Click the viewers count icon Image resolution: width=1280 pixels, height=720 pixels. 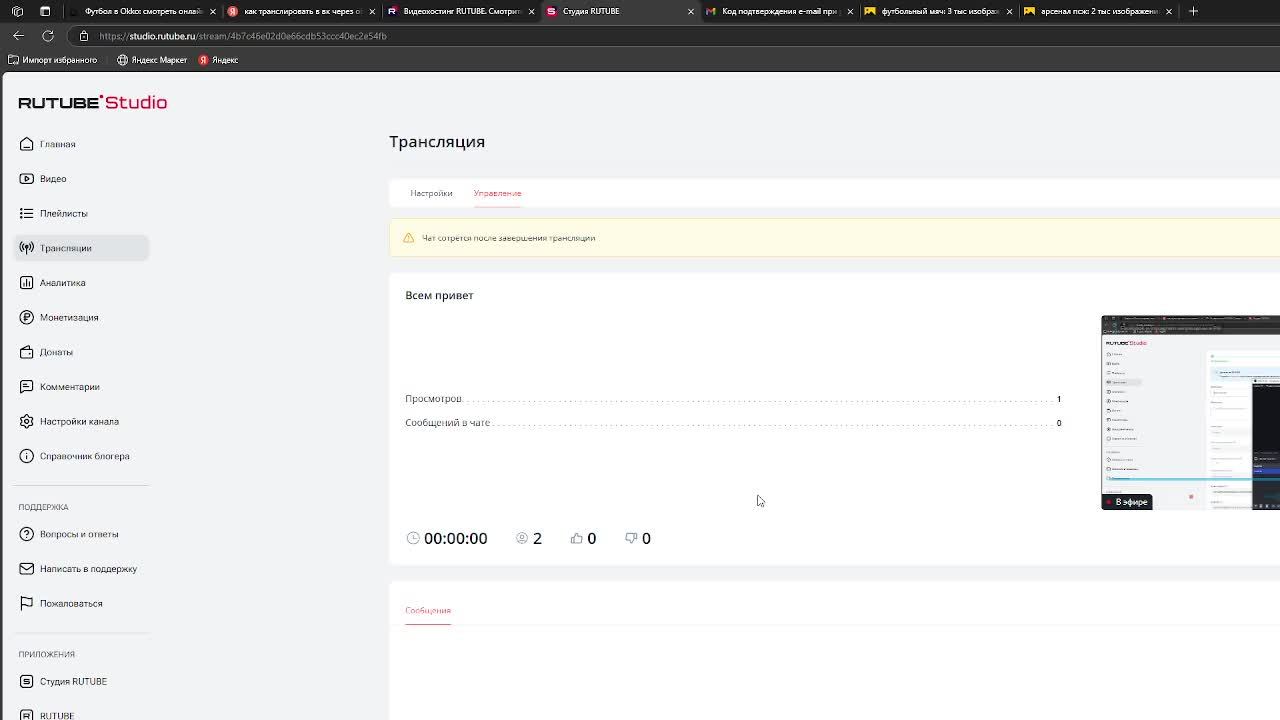coord(521,538)
